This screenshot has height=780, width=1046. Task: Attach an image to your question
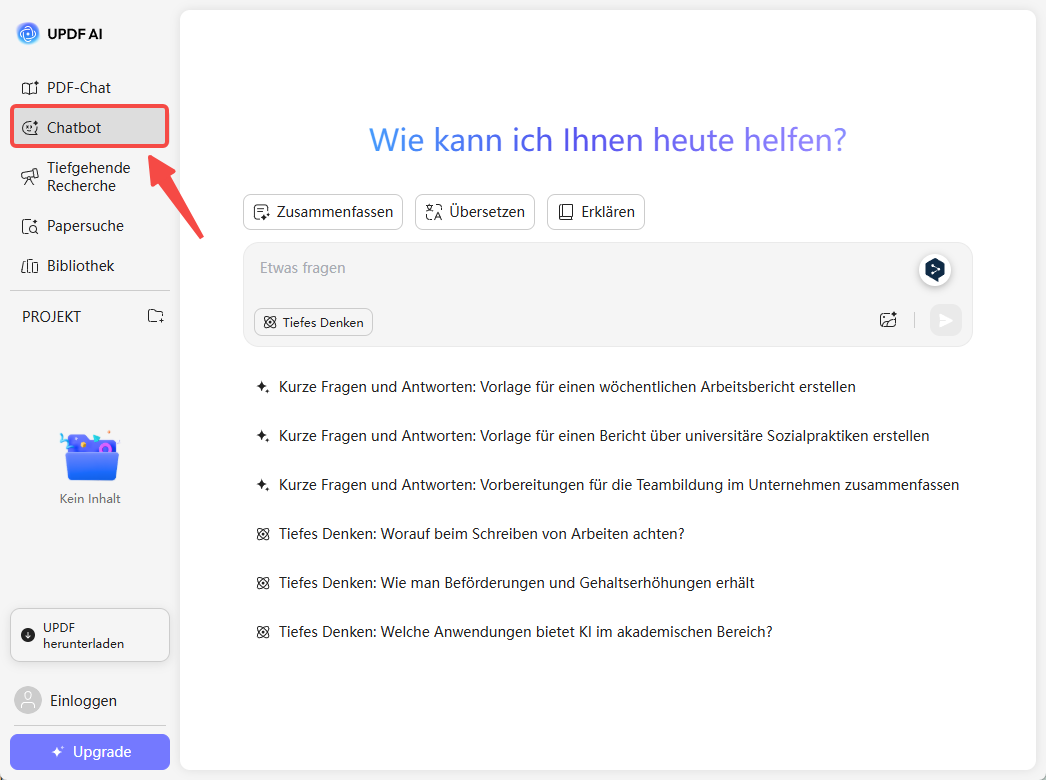coord(888,319)
